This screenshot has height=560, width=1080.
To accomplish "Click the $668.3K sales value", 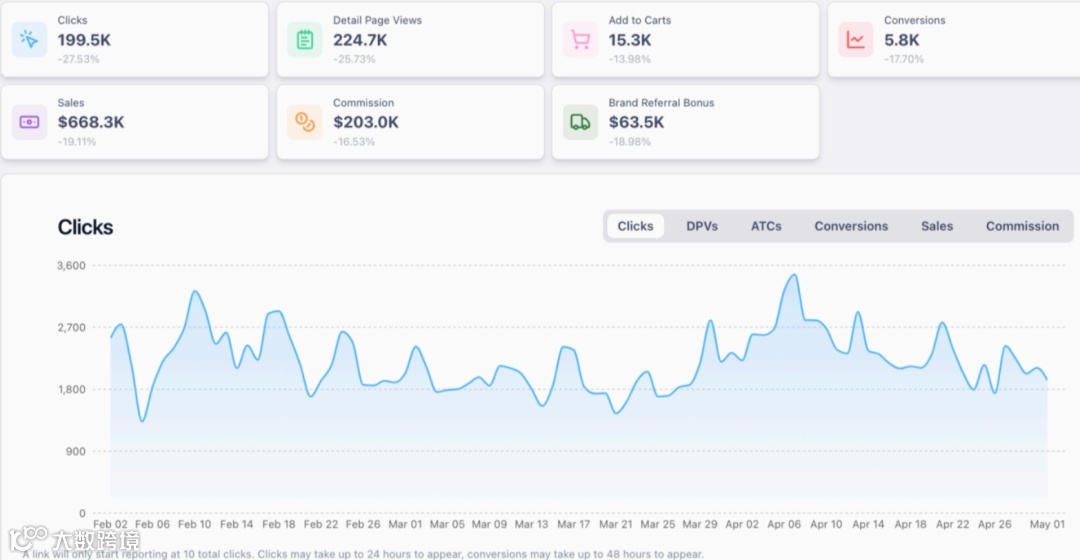I will click(x=91, y=122).
